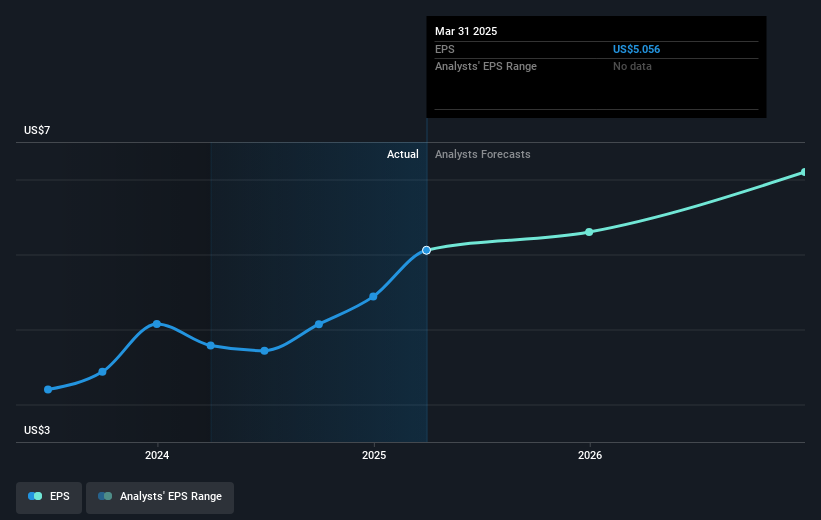Toggle the Analysts' EPS Range legend
Viewport: 821px width, 520px height.
(160, 497)
